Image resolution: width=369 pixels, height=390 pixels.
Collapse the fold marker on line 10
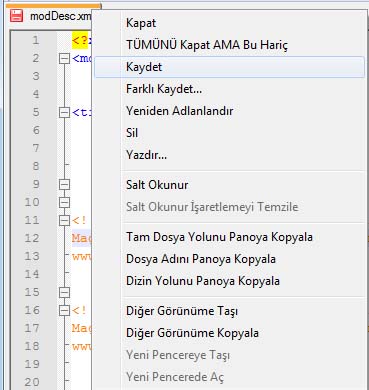coord(64,202)
